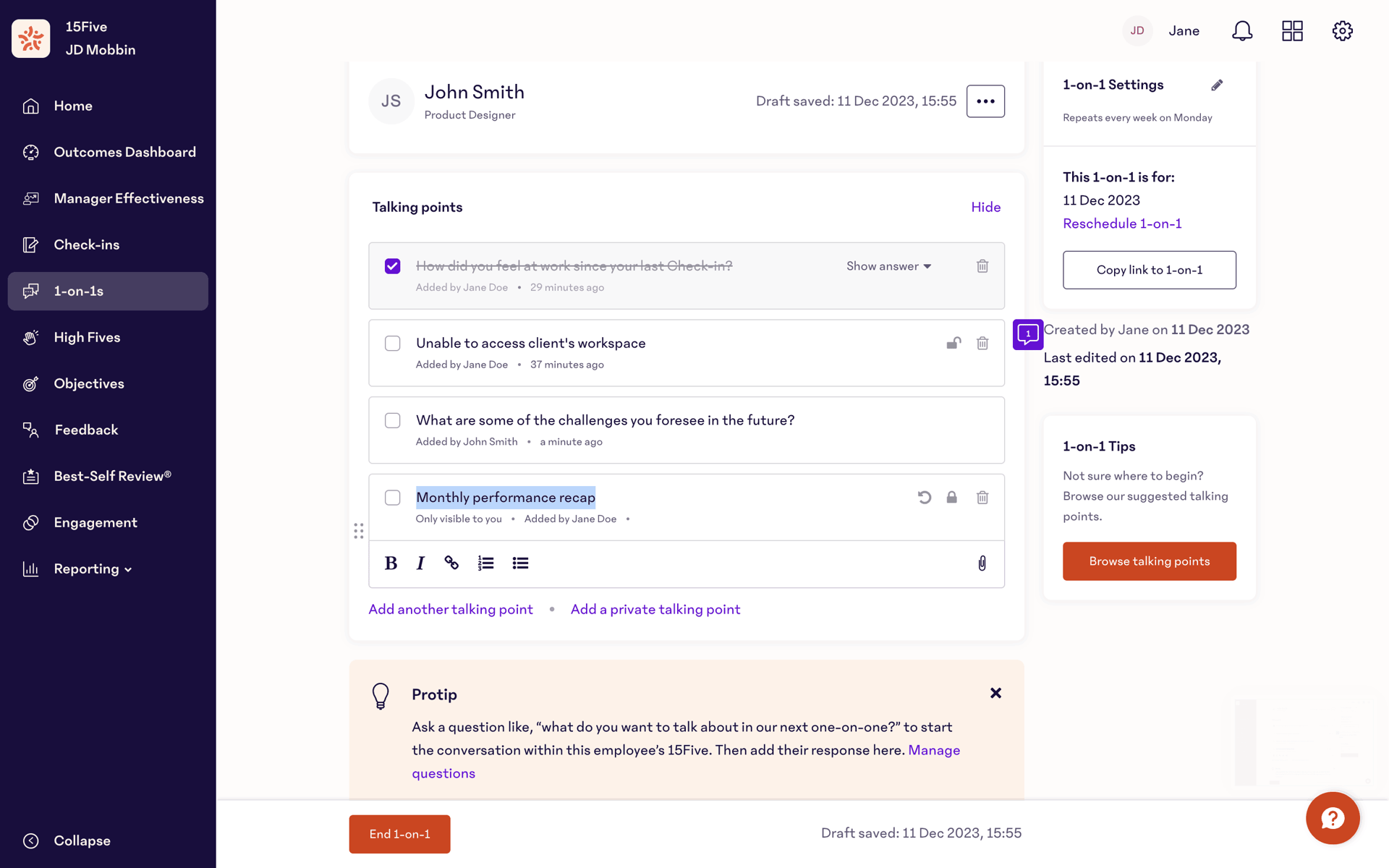1389x868 pixels.
Task: Click Browse talking points button
Action: coord(1149,561)
